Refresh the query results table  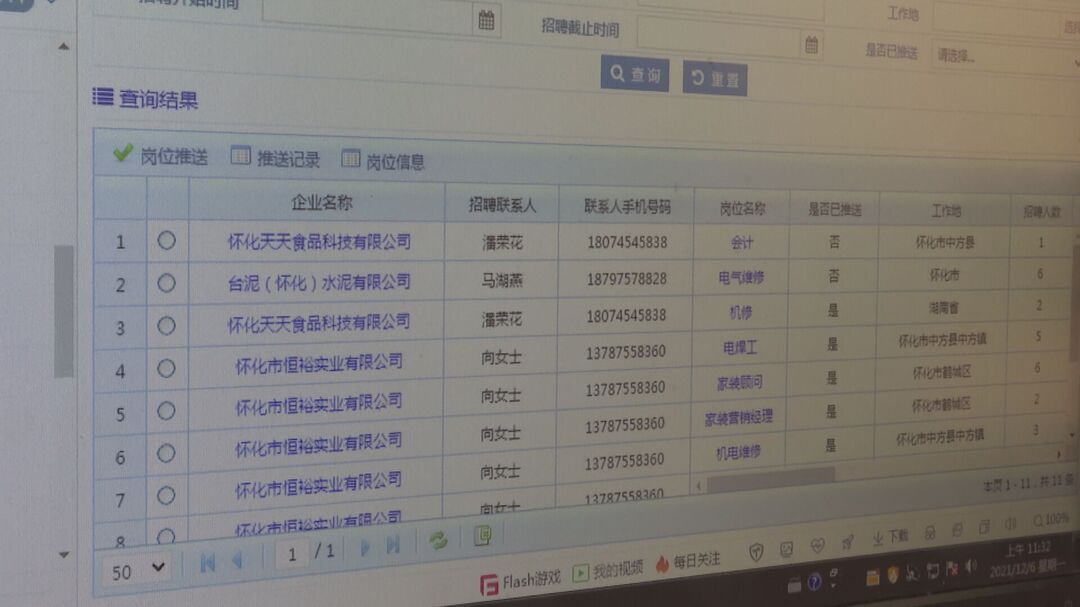click(438, 540)
